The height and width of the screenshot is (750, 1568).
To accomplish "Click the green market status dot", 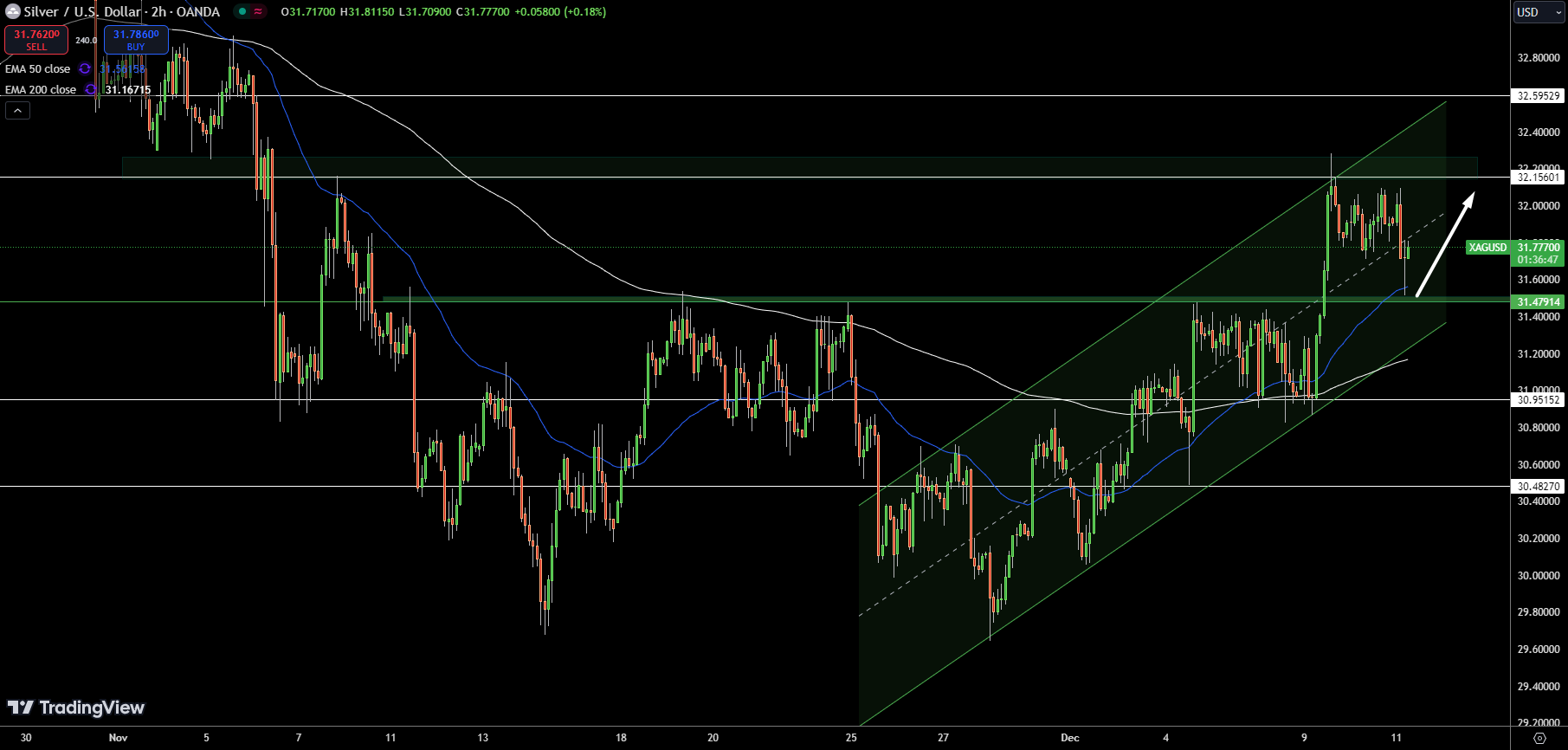I will pyautogui.click(x=242, y=11).
